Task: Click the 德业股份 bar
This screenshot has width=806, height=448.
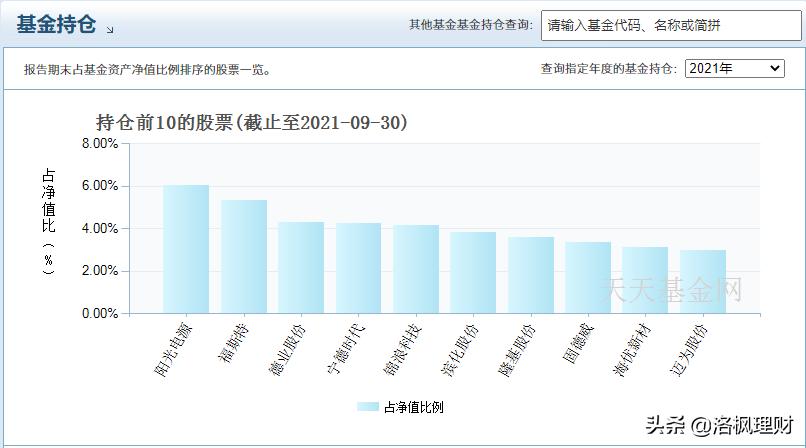Action: pos(301,268)
